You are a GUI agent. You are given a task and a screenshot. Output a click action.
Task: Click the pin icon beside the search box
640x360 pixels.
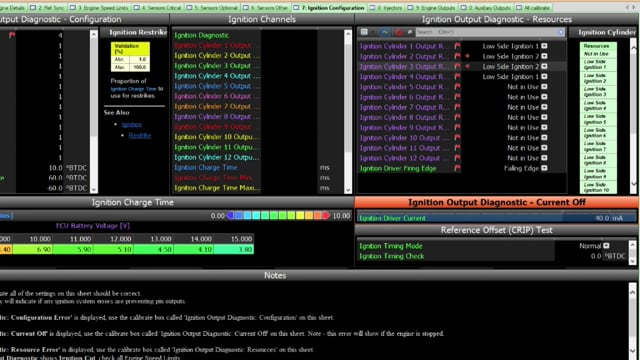[410, 32]
